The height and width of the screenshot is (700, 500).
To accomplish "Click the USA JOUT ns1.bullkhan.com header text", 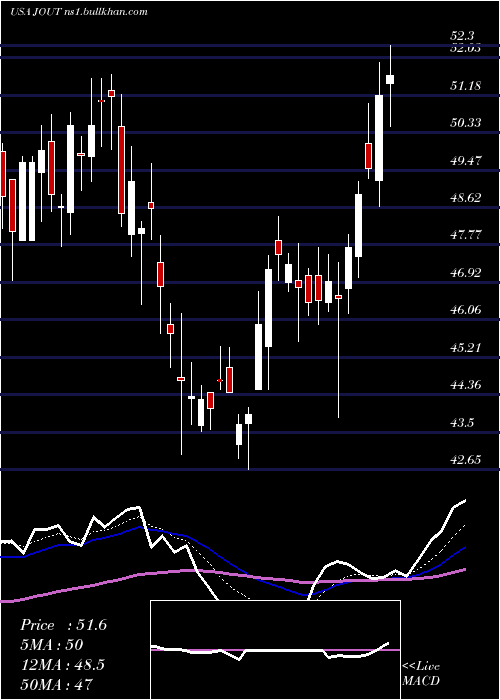I will pos(79,12).
